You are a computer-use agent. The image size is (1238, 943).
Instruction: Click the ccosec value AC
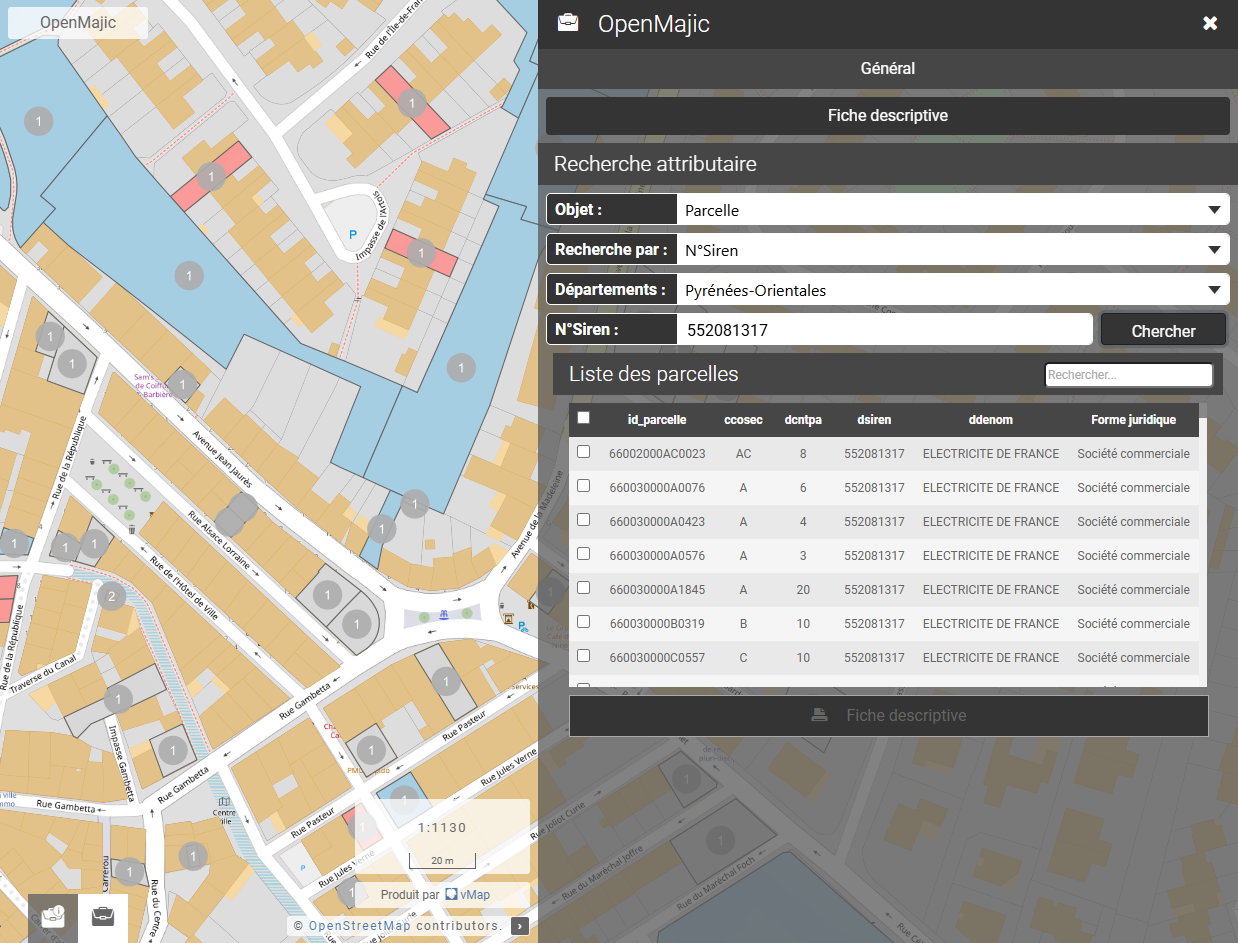(x=743, y=454)
